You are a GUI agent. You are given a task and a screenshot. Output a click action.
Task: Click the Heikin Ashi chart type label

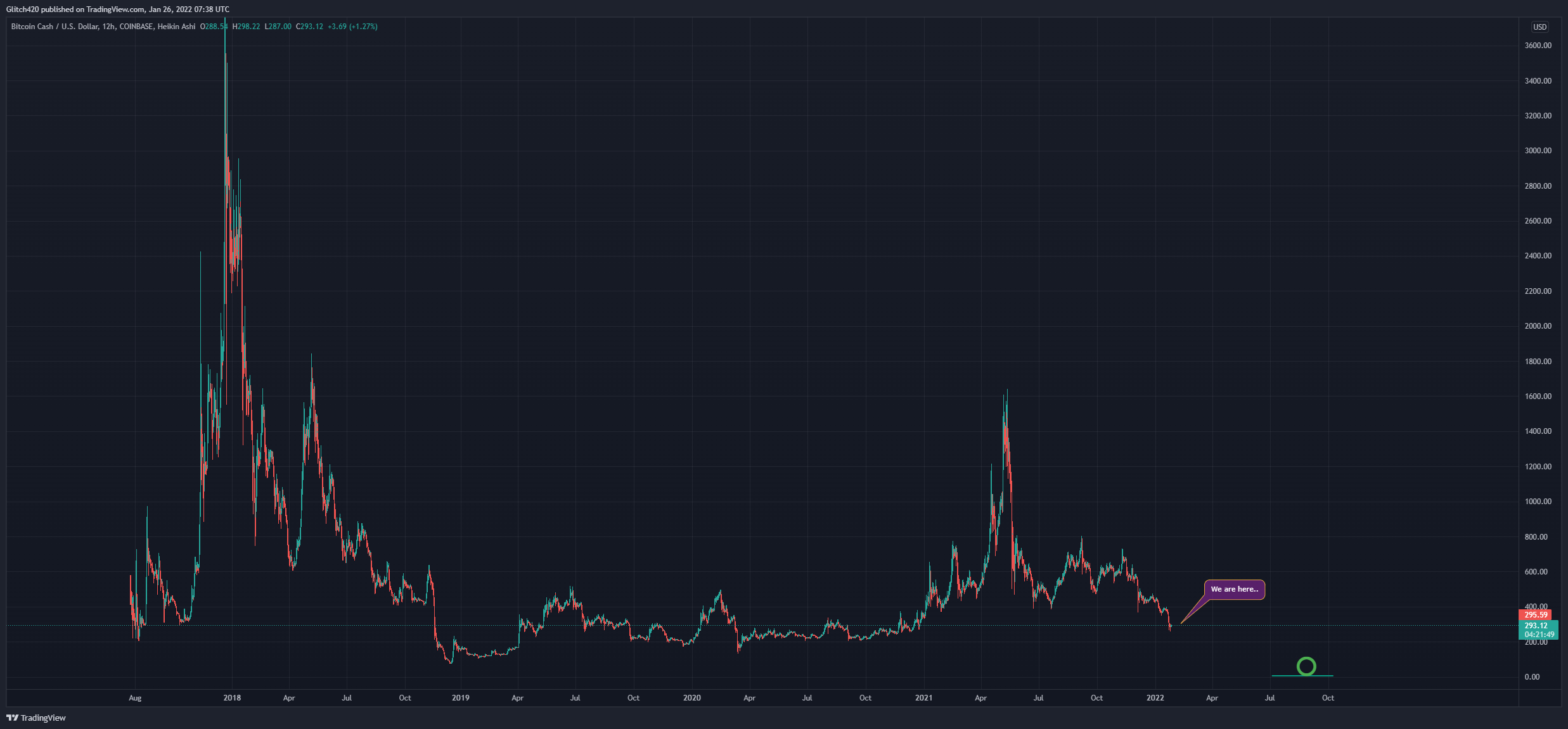click(176, 27)
